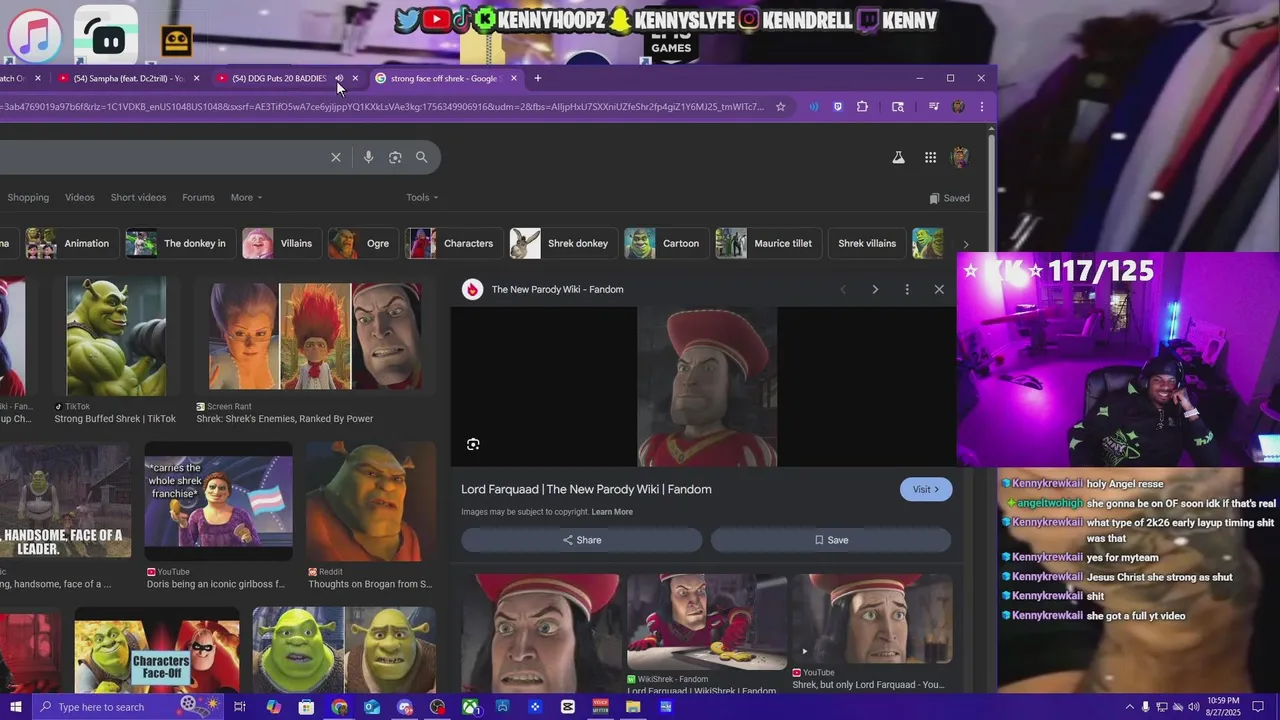Open File Explorer on the taskbar
The image size is (1280, 720).
pyautogui.click(x=633, y=707)
